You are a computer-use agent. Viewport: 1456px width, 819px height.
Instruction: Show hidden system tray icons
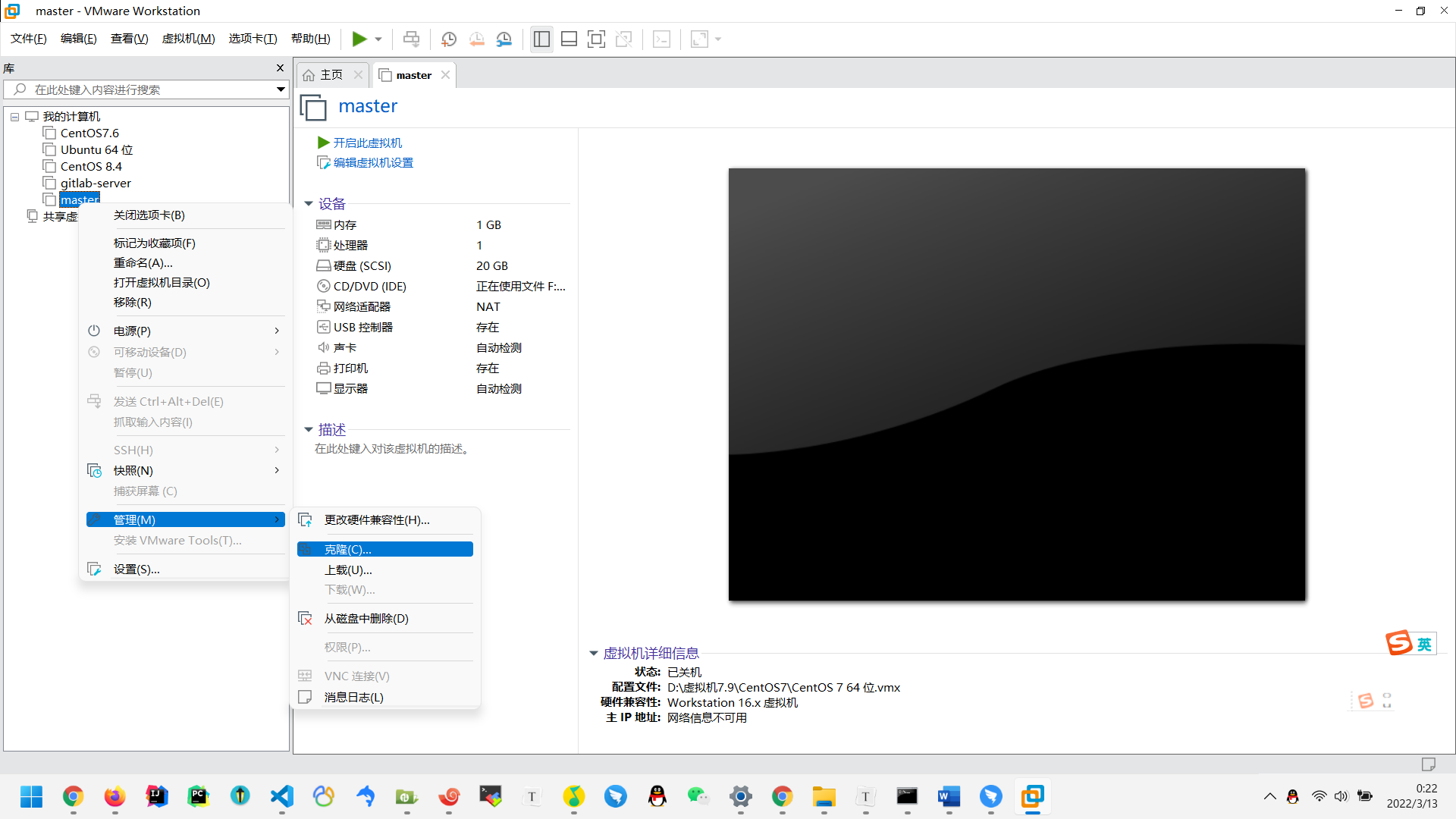1269,796
